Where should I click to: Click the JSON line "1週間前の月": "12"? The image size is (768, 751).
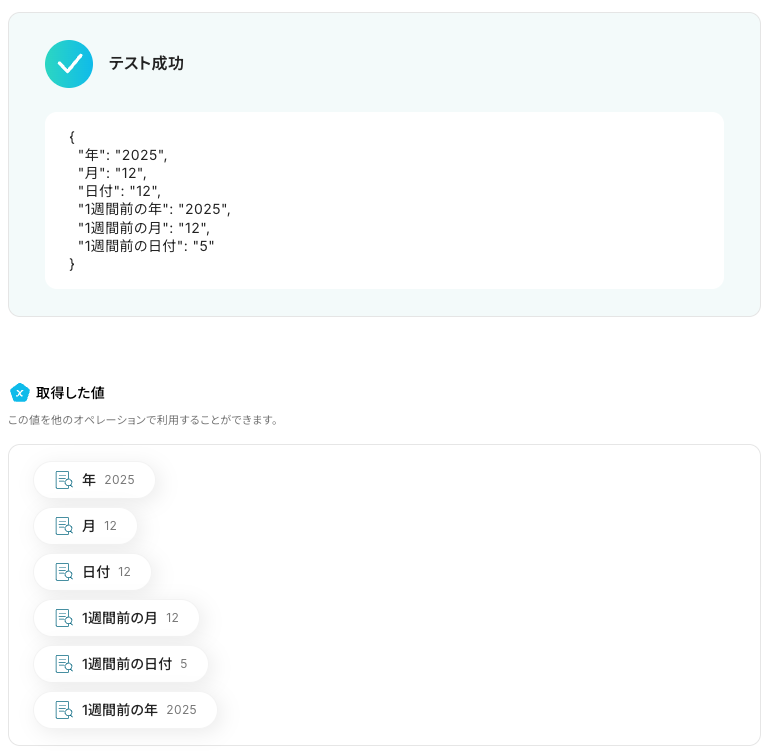[143, 228]
